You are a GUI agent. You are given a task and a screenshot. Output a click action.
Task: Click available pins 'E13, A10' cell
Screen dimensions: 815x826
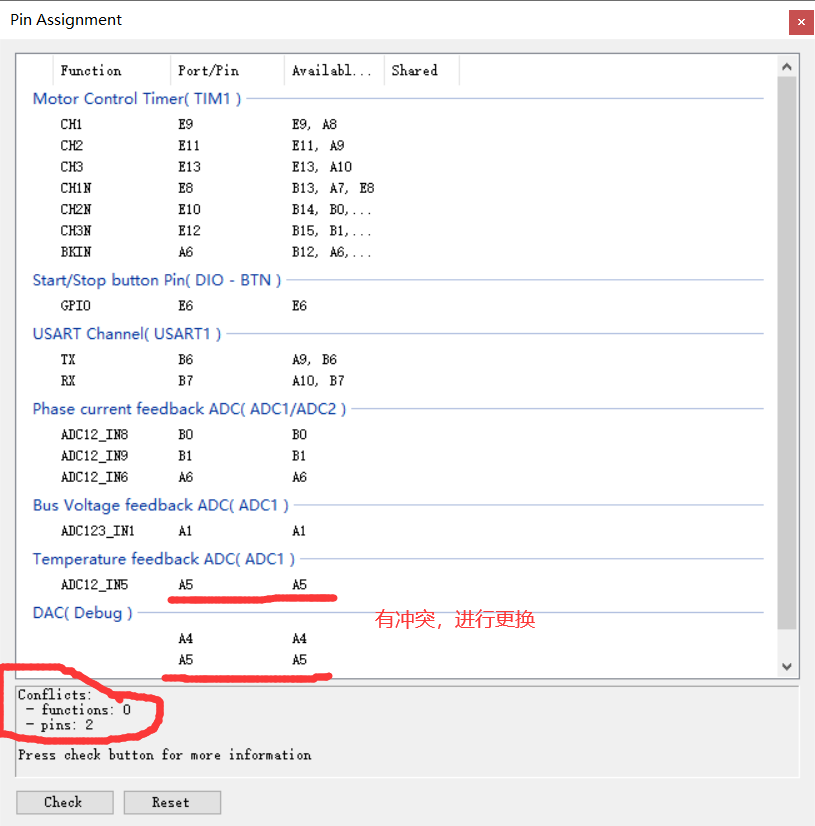coord(322,167)
